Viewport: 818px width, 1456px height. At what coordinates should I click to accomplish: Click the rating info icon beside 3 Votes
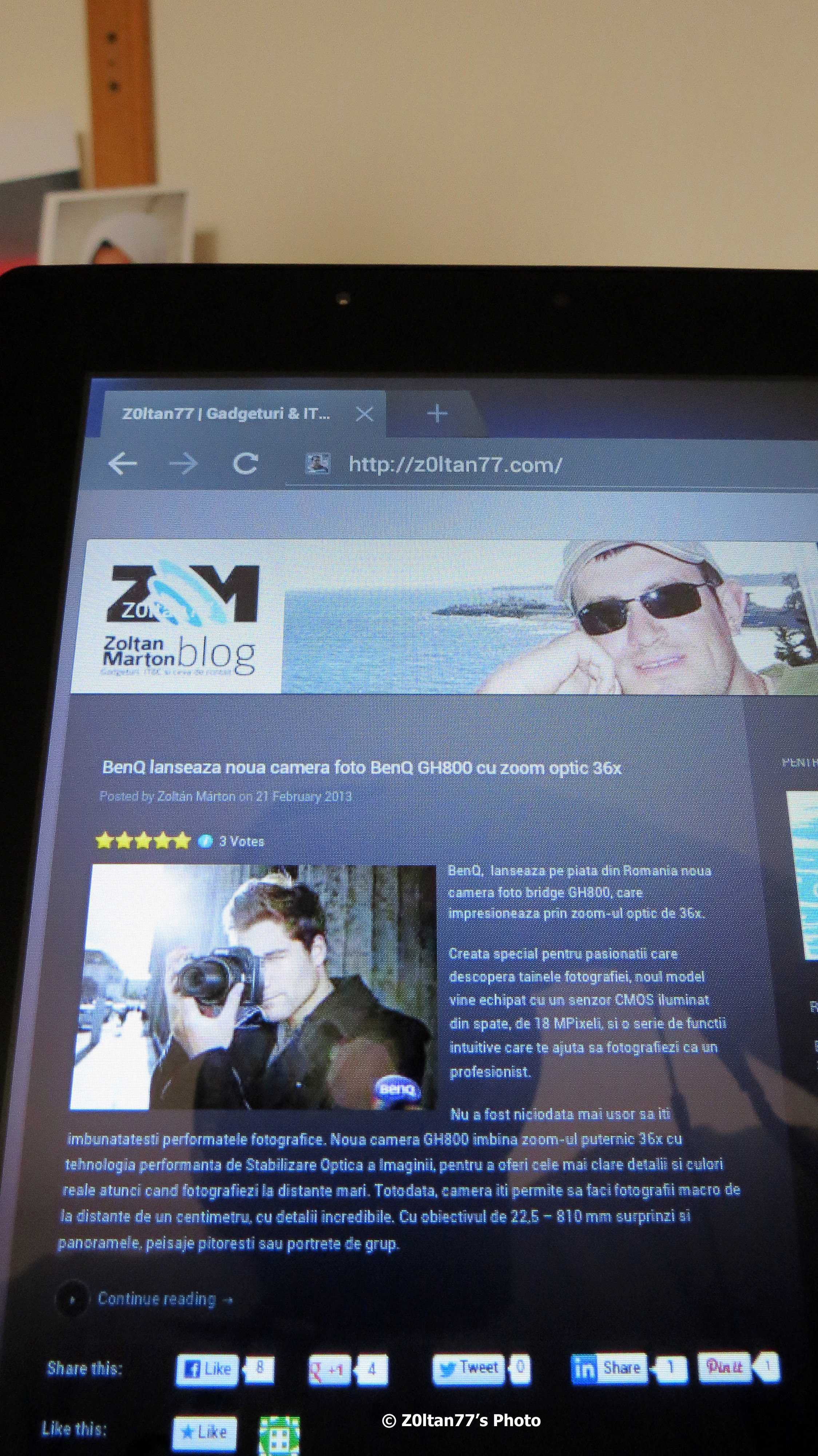[205, 841]
